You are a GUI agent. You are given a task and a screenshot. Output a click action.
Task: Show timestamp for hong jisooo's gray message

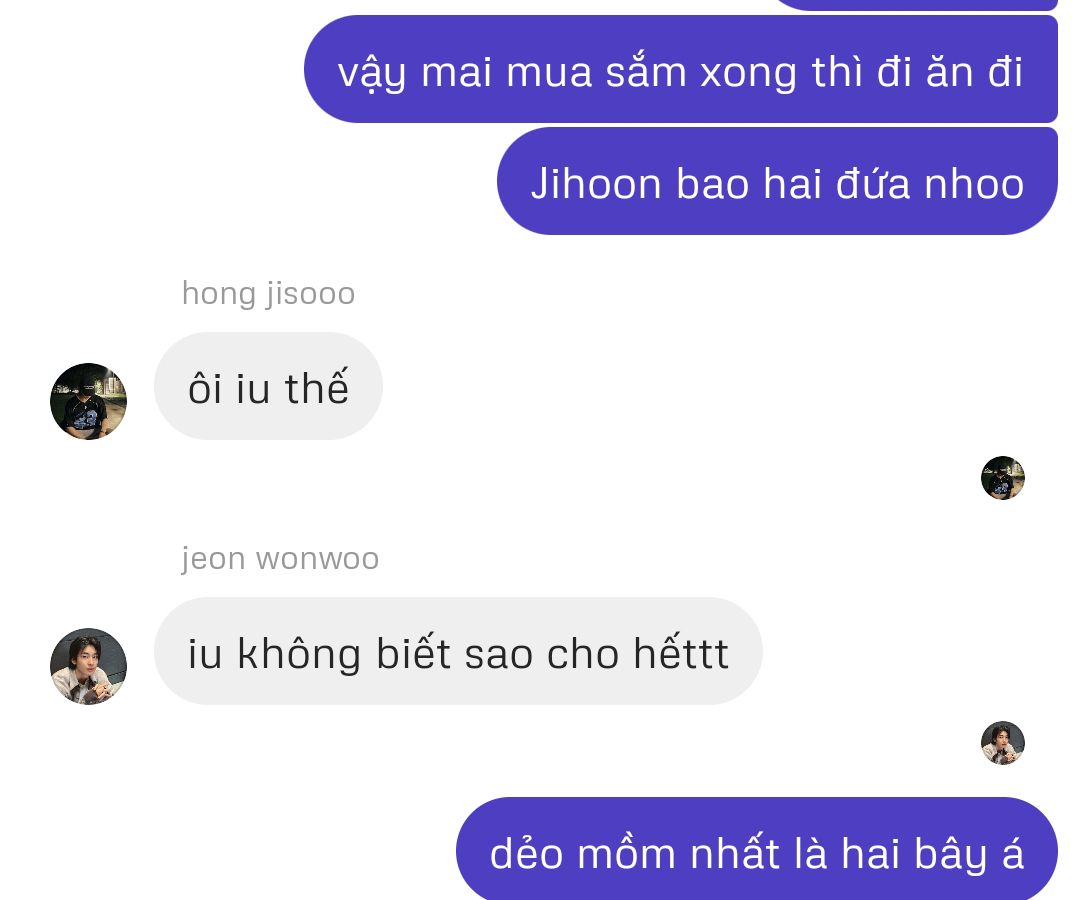268,386
